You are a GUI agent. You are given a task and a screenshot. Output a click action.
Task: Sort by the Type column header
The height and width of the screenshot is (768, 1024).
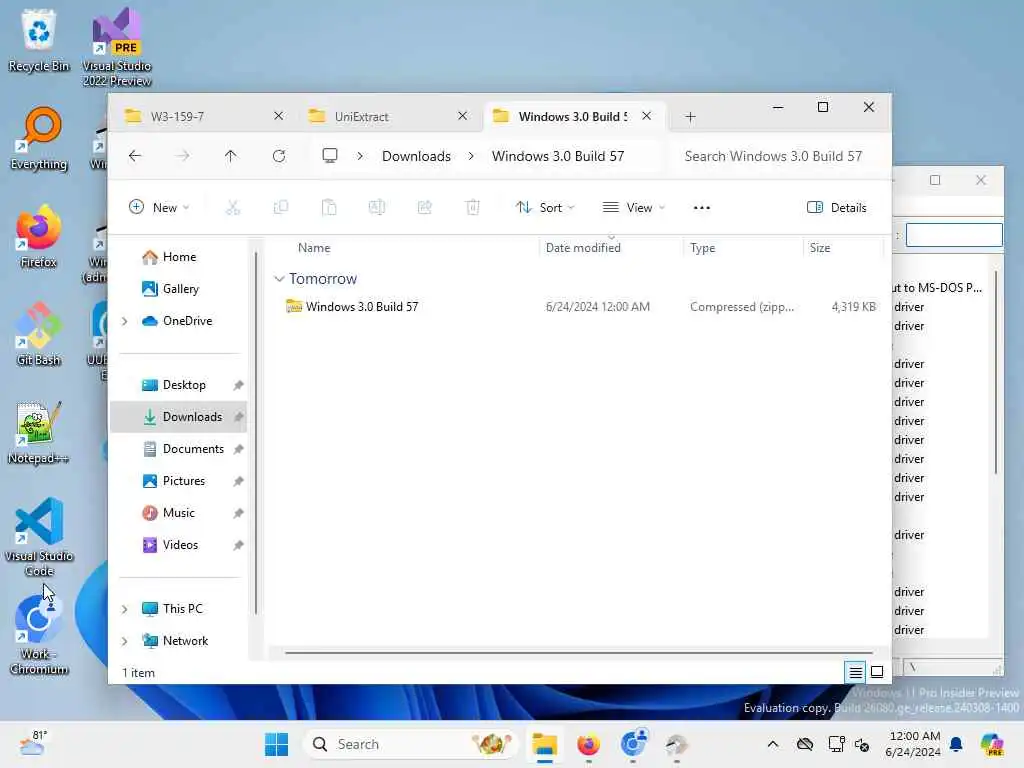703,248
